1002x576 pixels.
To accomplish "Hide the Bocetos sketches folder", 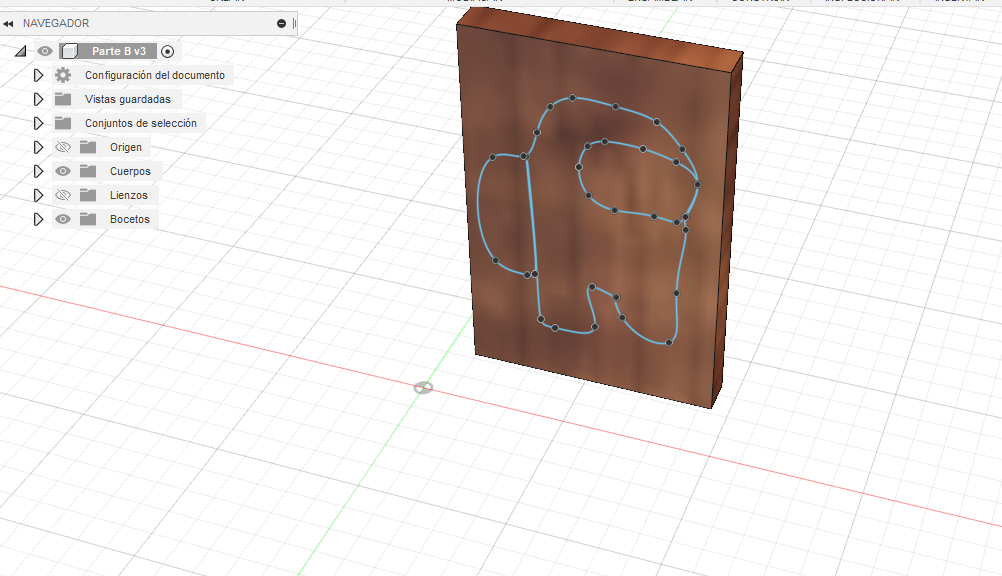I will click(x=63, y=219).
